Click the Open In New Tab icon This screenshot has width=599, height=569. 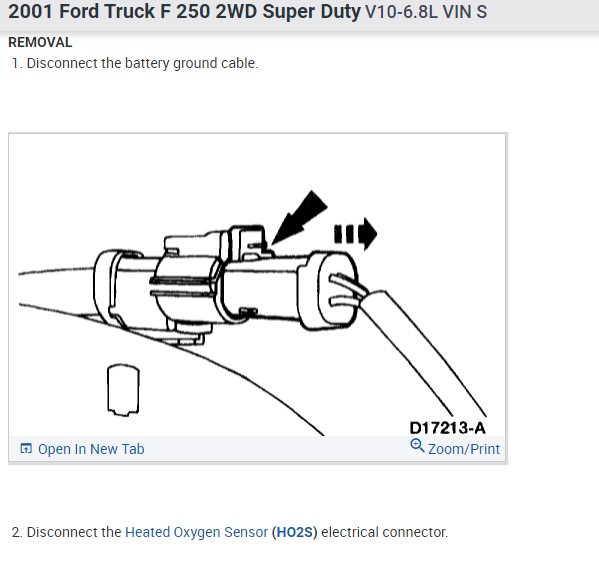[x=26, y=448]
